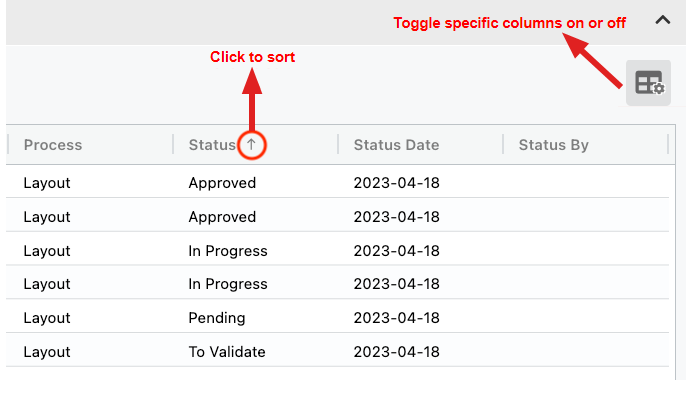The height and width of the screenshot is (399, 686).
Task: Select the first In Progress row
Action: 337,251
